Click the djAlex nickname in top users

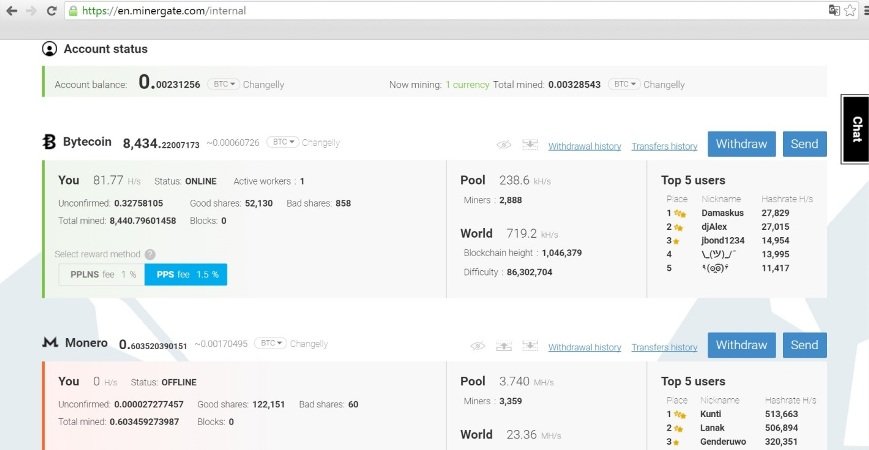[x=714, y=227]
